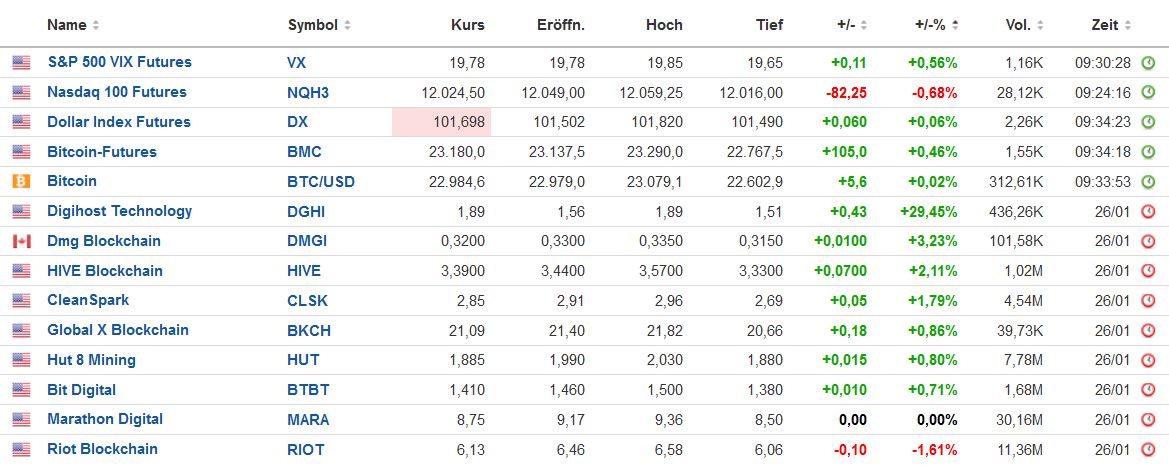Click the Canadian flag beside Dmg Blockchain
Screen dimensions: 1169x471
pyautogui.click(x=21, y=241)
